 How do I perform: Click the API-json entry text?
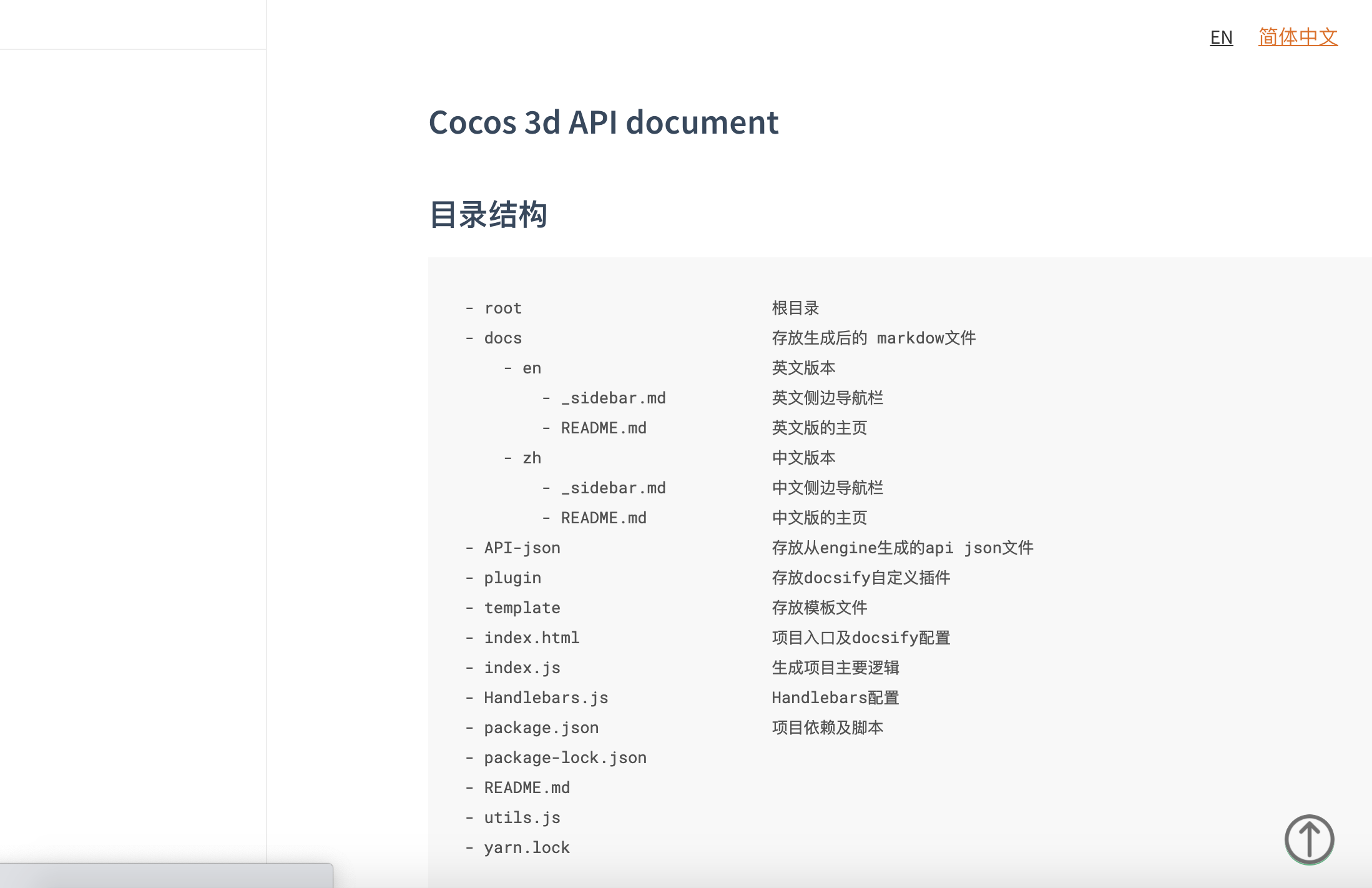click(522, 548)
